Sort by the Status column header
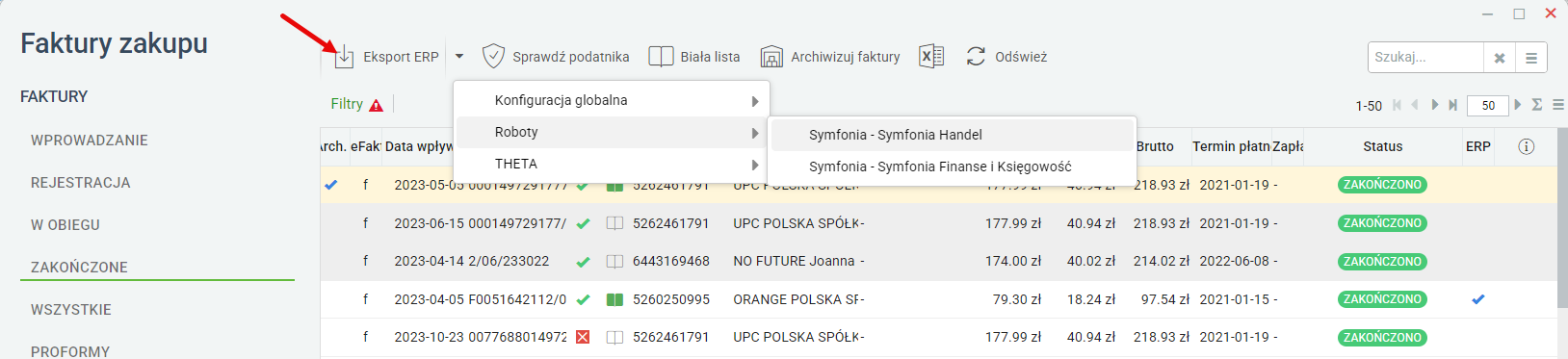Image resolution: width=1568 pixels, height=359 pixels. [x=1382, y=146]
